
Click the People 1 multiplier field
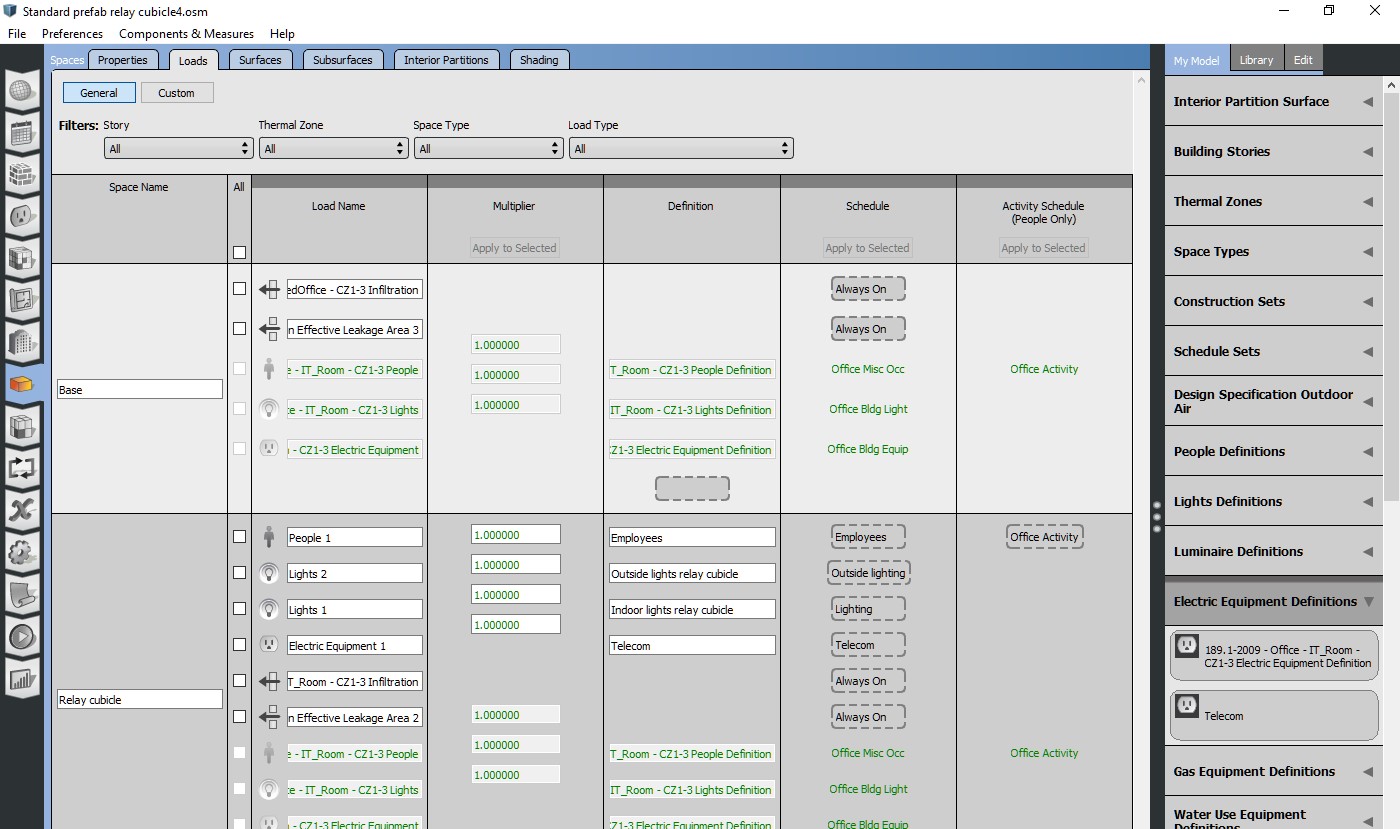pyautogui.click(x=515, y=535)
